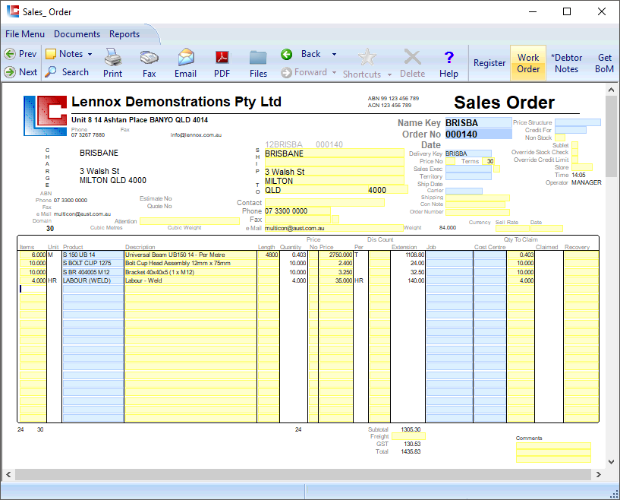Screen dimensions: 620x501
Task: Click the Ship To Phone field
Action: click(x=298, y=211)
